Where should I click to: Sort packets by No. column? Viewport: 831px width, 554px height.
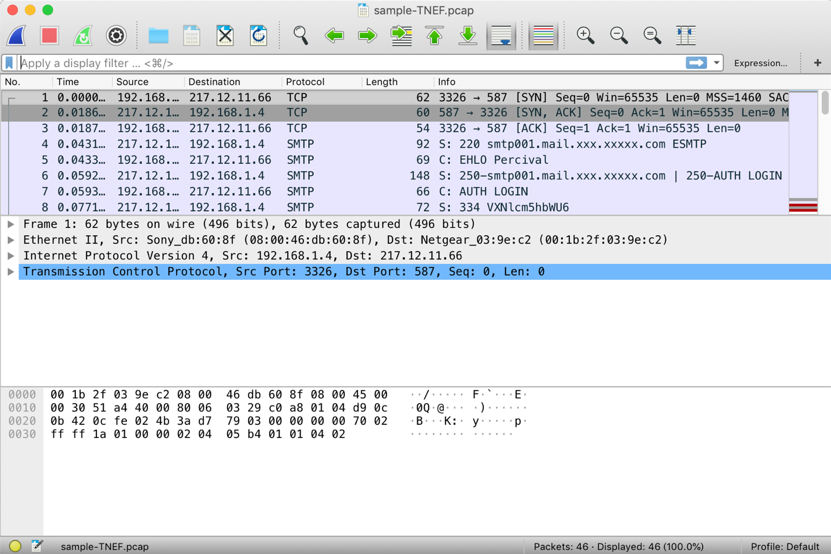(x=26, y=82)
